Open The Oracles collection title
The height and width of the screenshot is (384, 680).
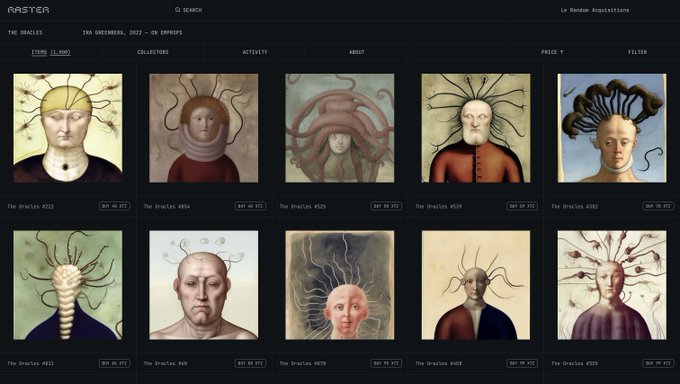25,33
